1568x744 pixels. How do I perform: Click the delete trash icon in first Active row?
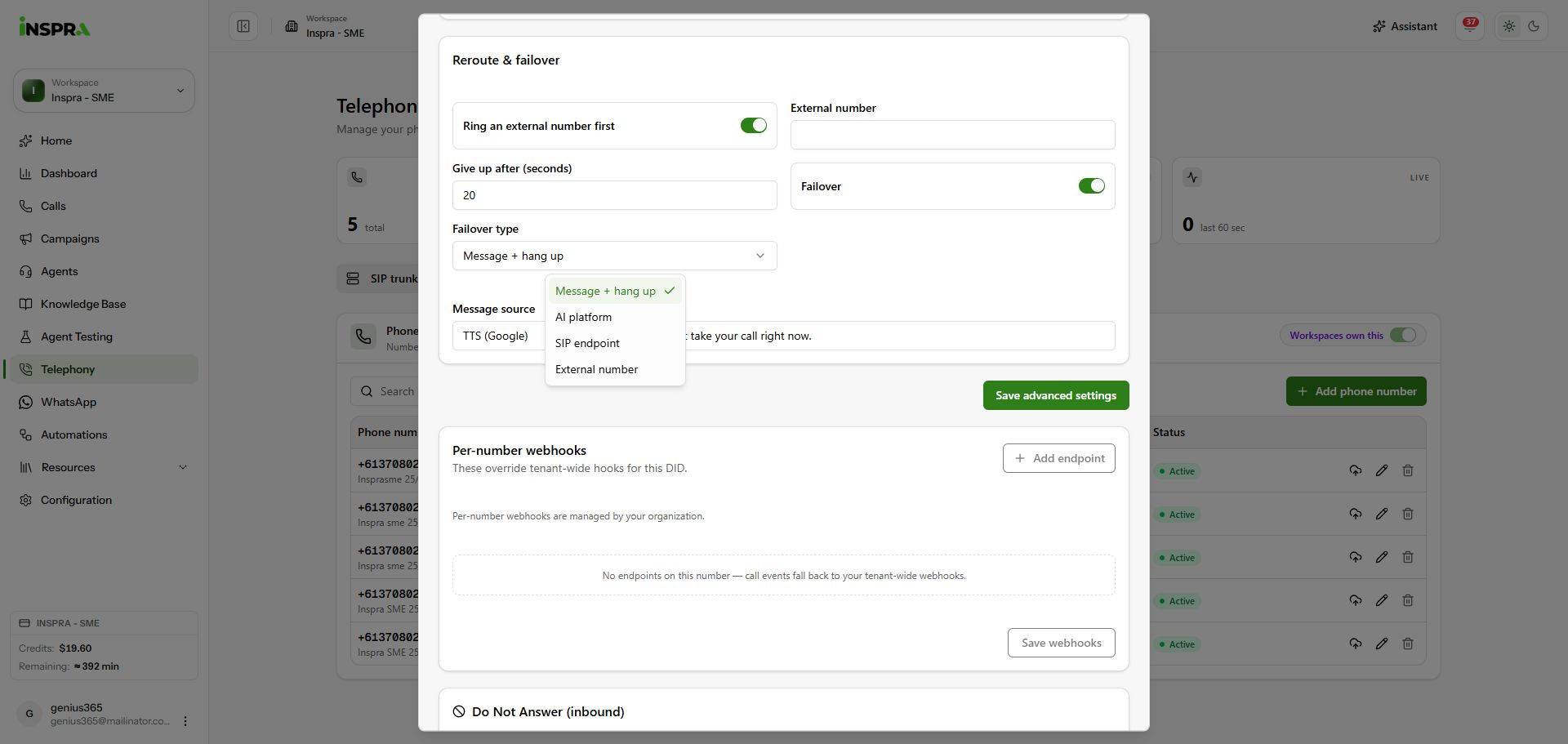(1408, 470)
